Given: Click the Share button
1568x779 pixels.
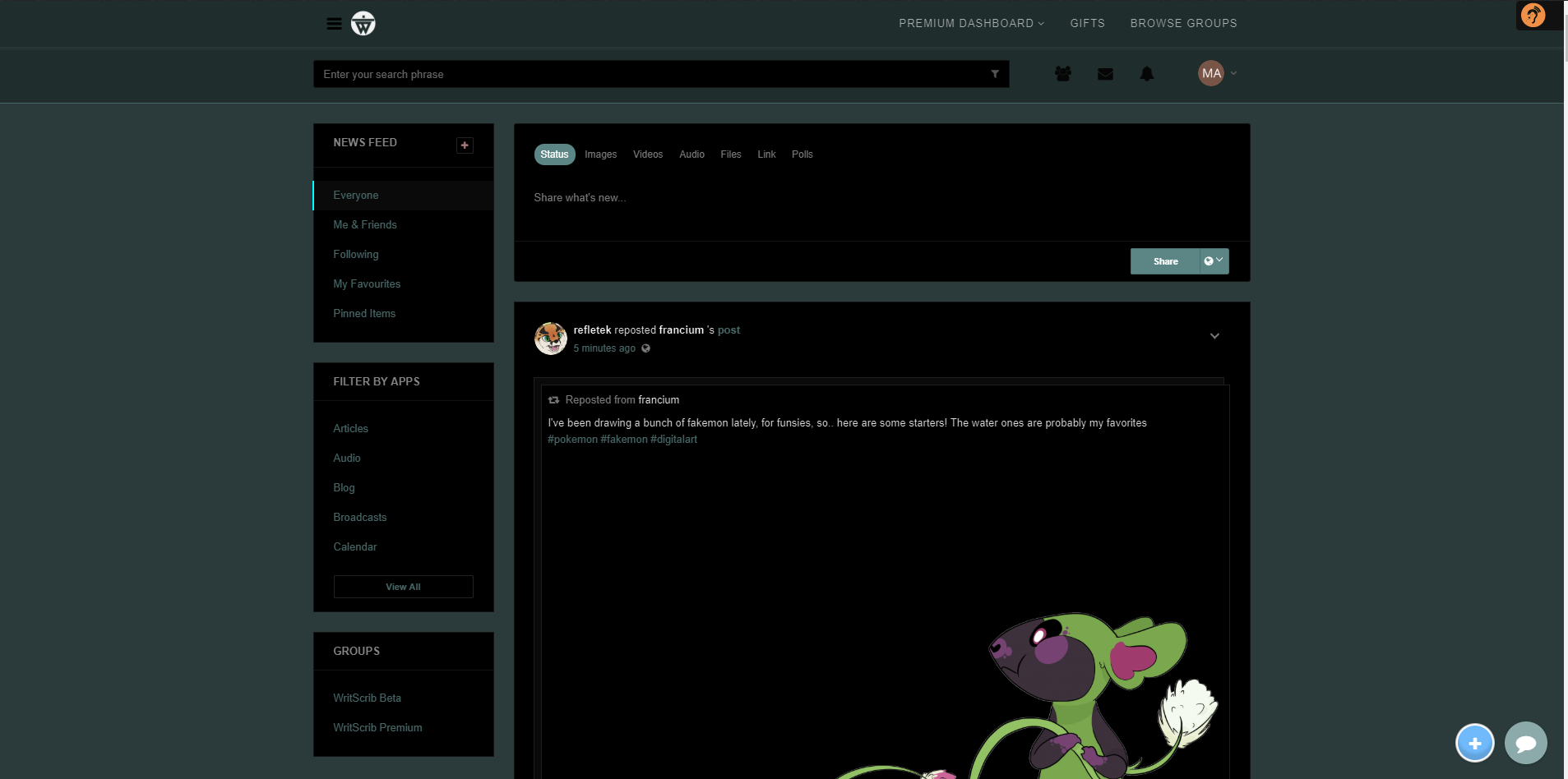Looking at the screenshot, I should 1165,261.
